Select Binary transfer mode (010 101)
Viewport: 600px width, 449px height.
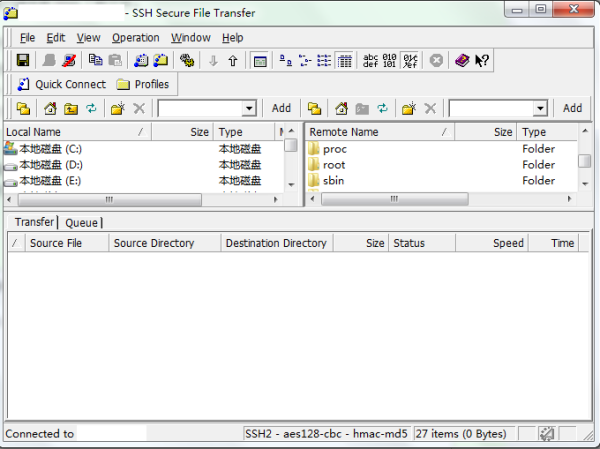[x=389, y=60]
